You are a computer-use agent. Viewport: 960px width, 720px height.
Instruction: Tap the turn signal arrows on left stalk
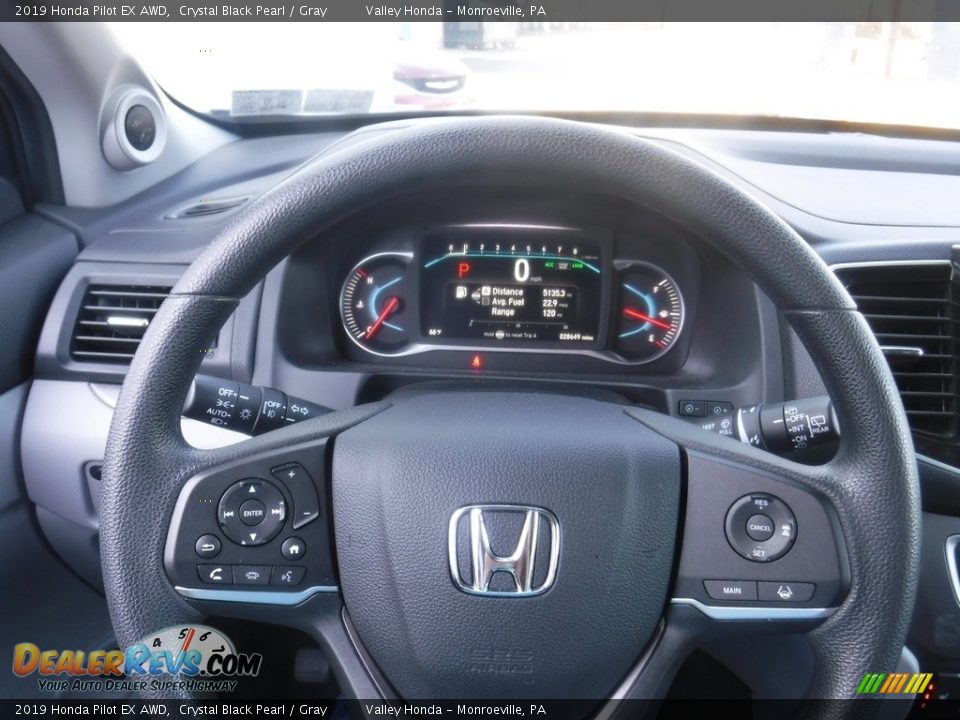click(x=299, y=410)
